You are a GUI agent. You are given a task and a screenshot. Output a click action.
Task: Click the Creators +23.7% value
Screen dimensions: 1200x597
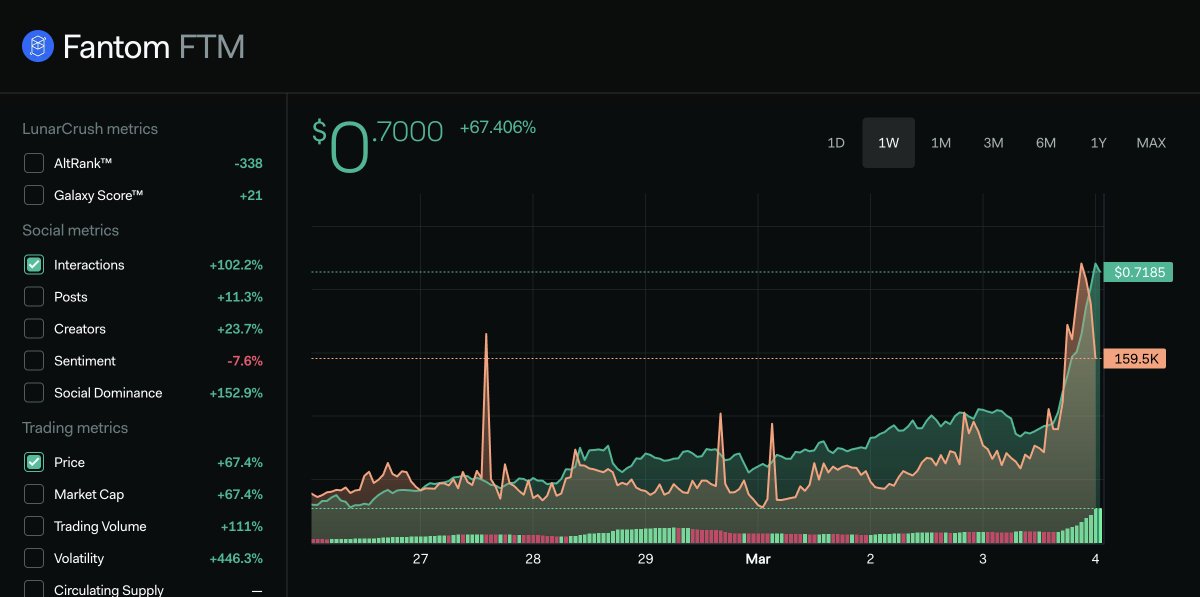coord(240,329)
